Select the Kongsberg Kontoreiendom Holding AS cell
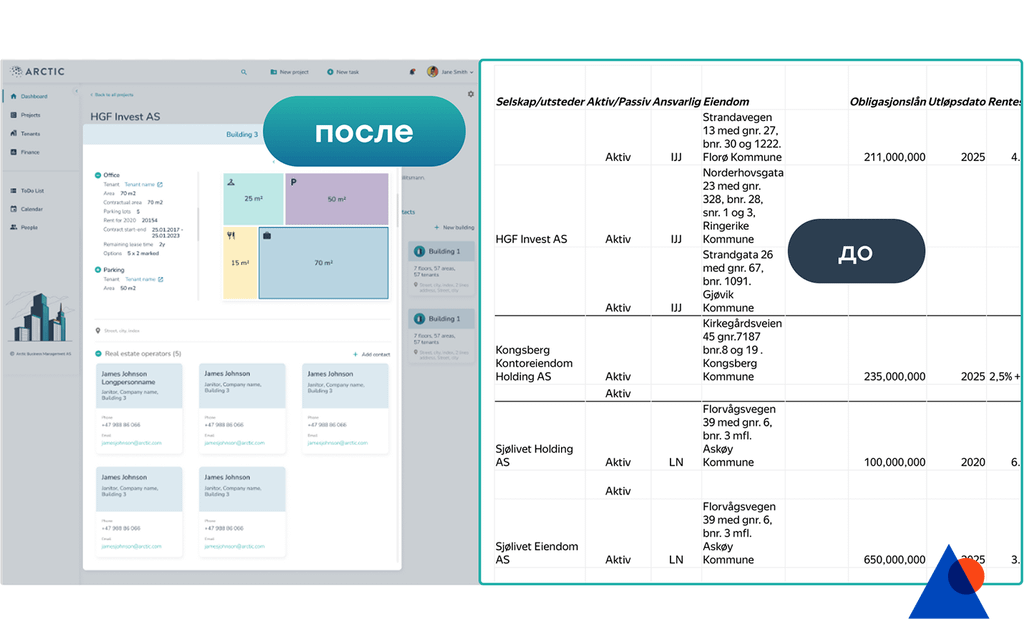The image size is (1024, 644). 540,351
